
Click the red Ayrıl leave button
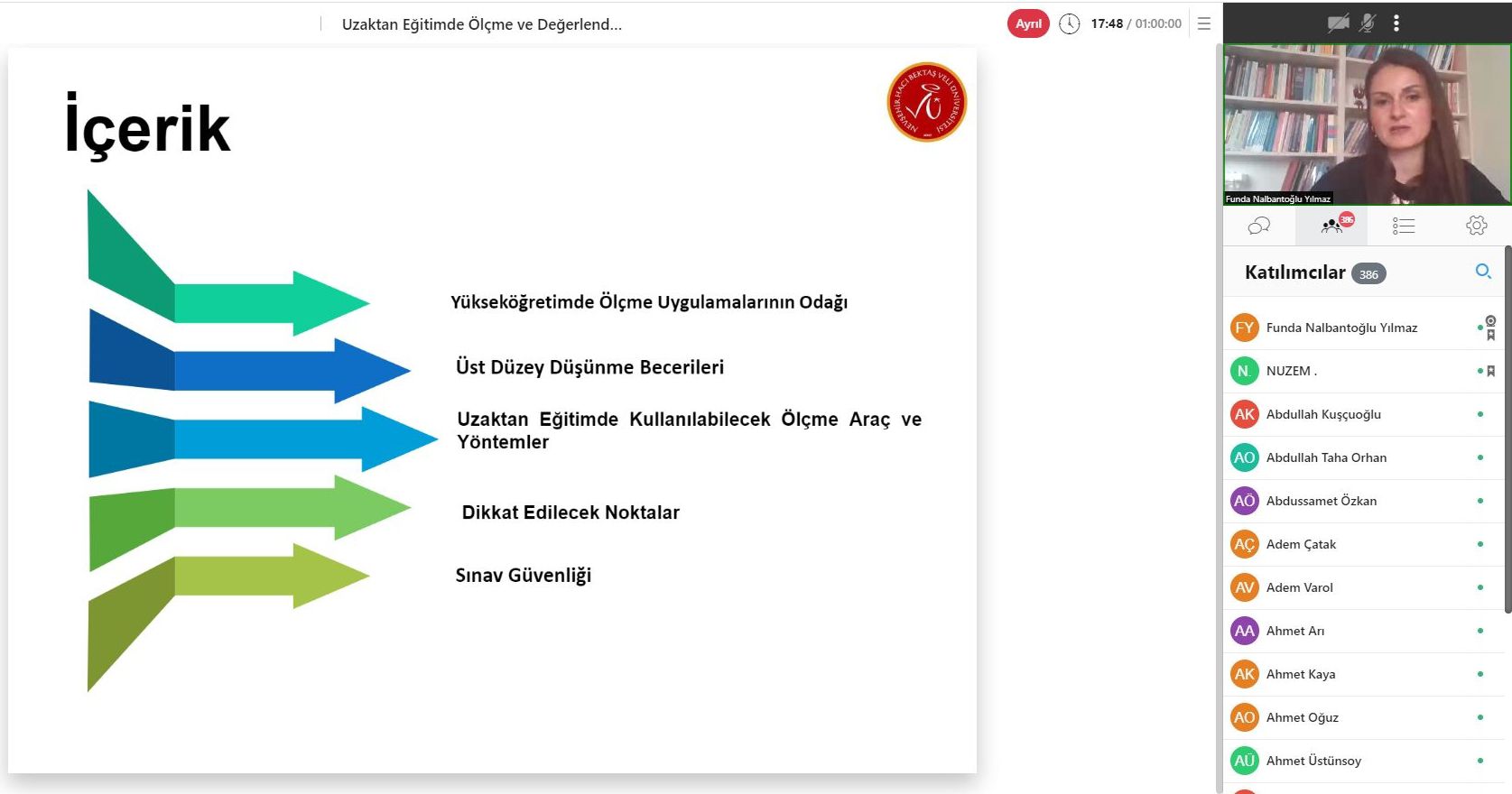click(x=1028, y=24)
